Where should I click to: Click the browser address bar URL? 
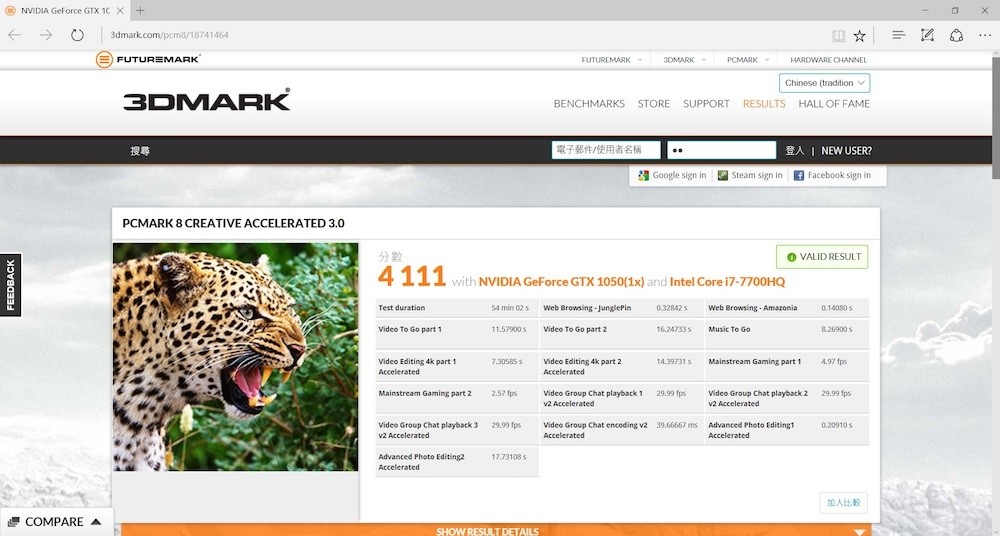pyautogui.click(x=169, y=35)
